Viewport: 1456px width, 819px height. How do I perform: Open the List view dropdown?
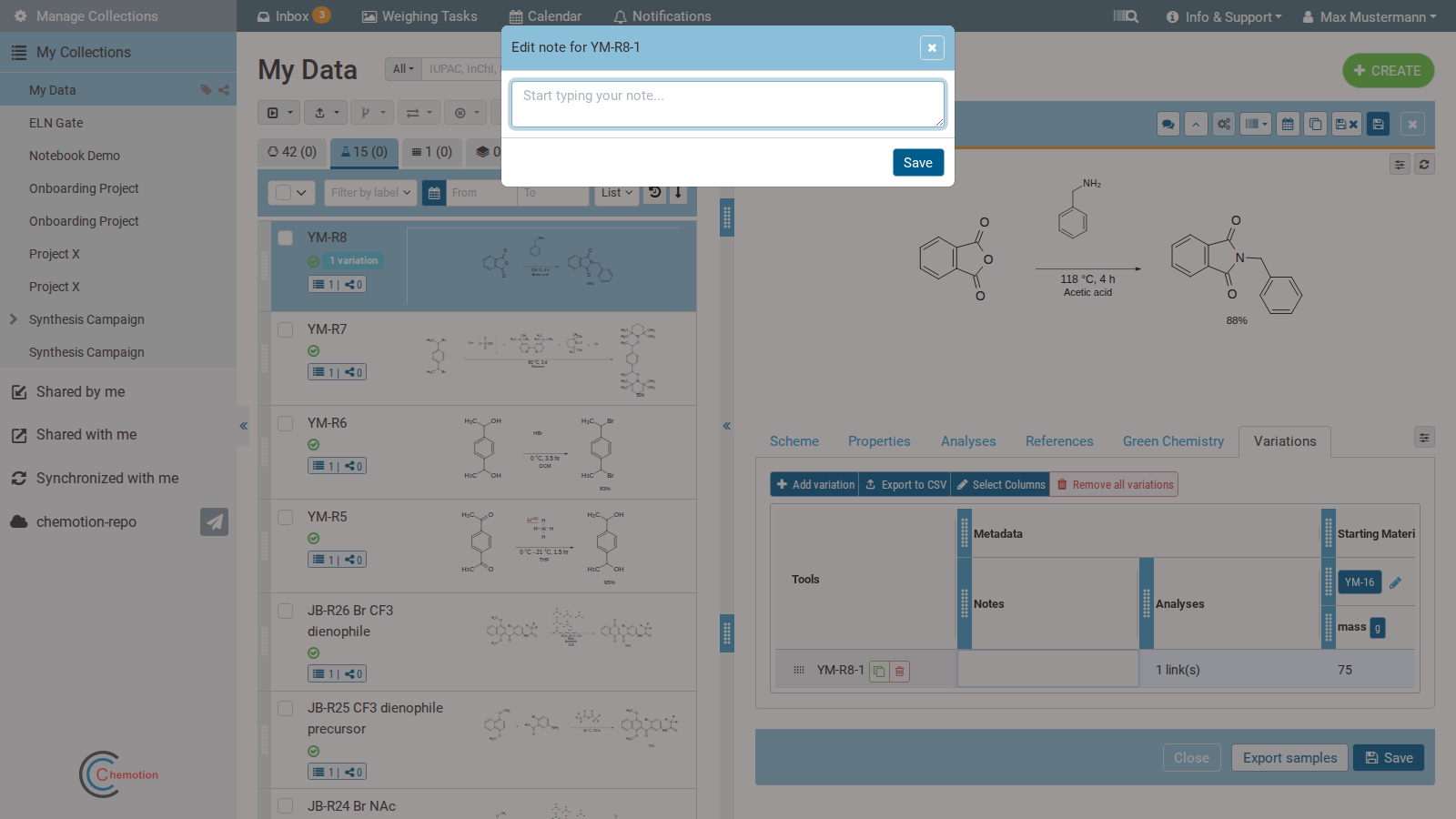click(617, 193)
